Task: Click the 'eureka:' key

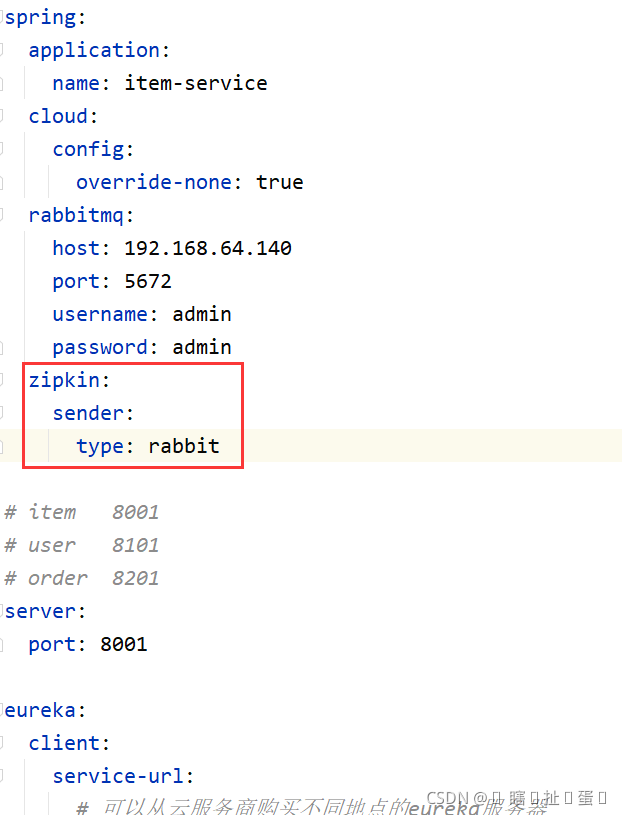Action: point(45,711)
